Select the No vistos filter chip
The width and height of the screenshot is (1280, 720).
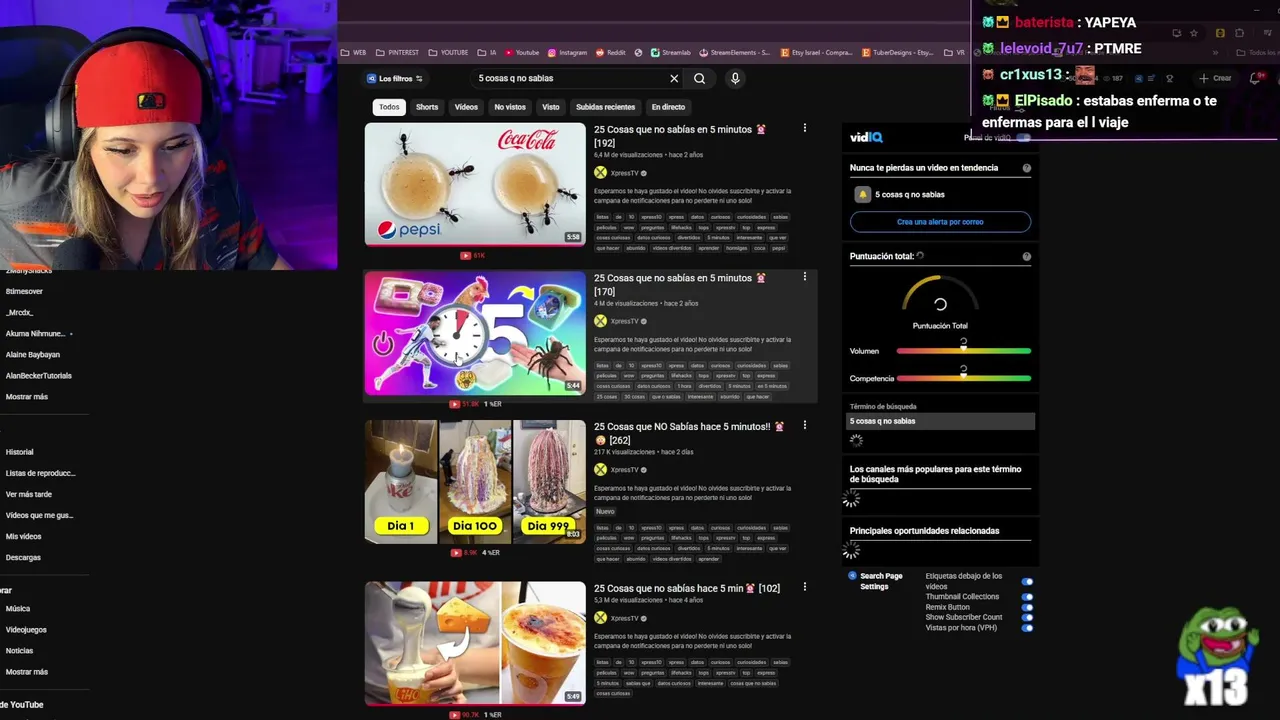tap(510, 107)
